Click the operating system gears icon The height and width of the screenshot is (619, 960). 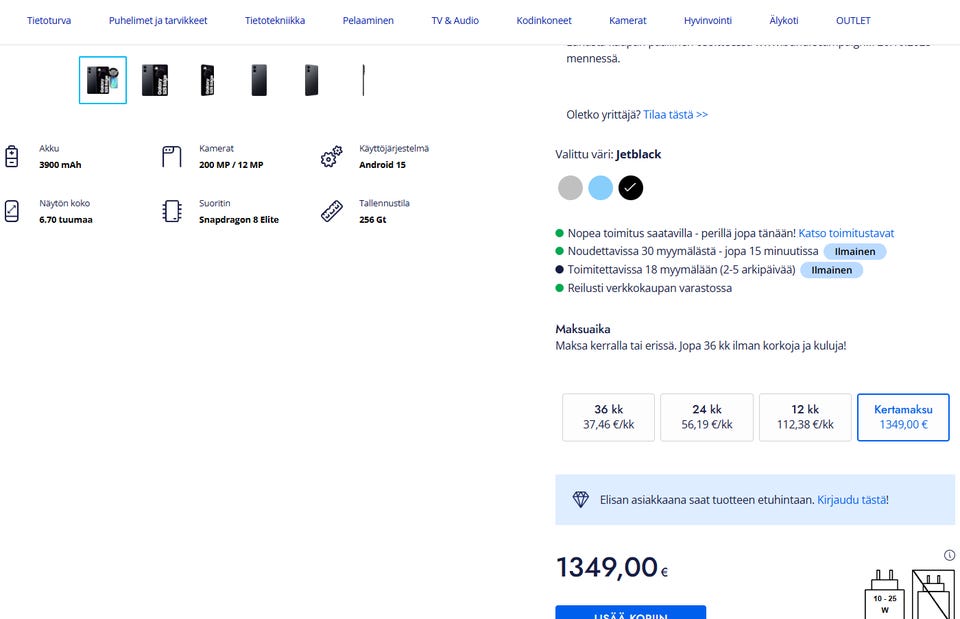coord(331,157)
